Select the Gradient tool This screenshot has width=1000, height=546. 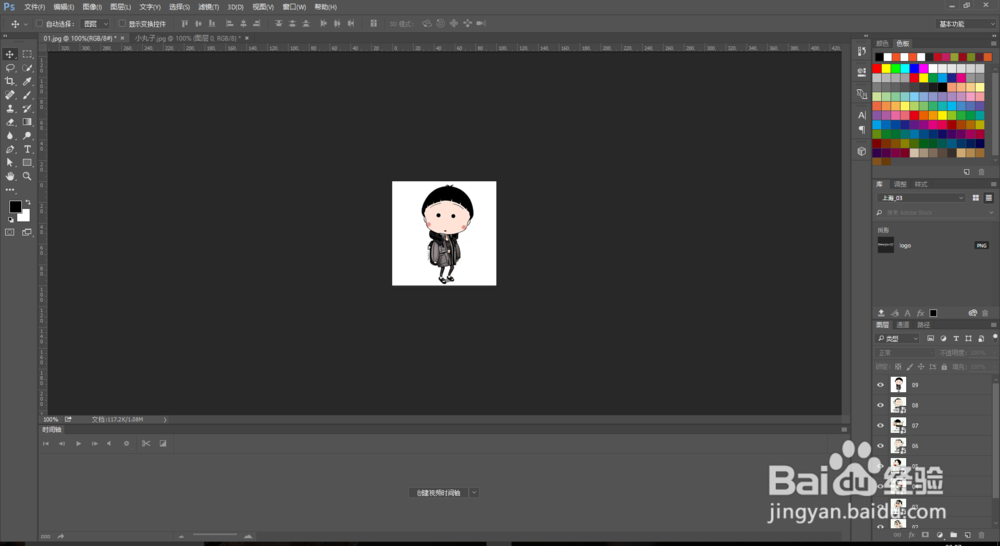pyautogui.click(x=27, y=122)
